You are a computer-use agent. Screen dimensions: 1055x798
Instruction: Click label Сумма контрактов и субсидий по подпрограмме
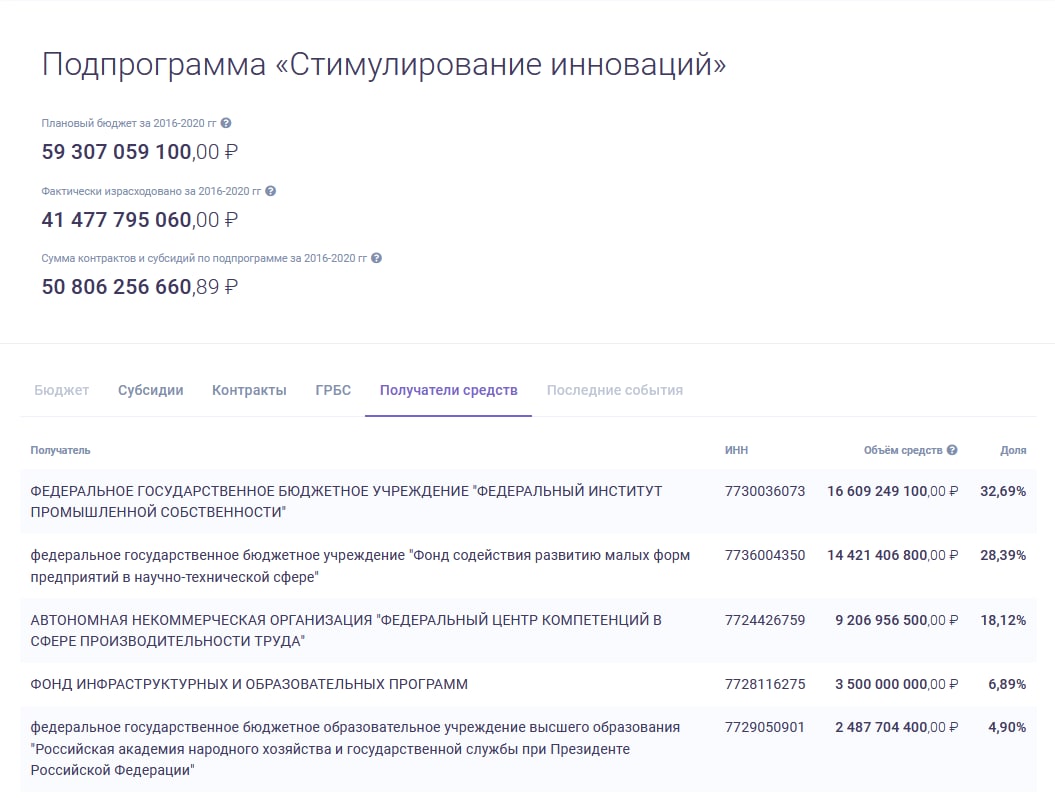coord(204,258)
